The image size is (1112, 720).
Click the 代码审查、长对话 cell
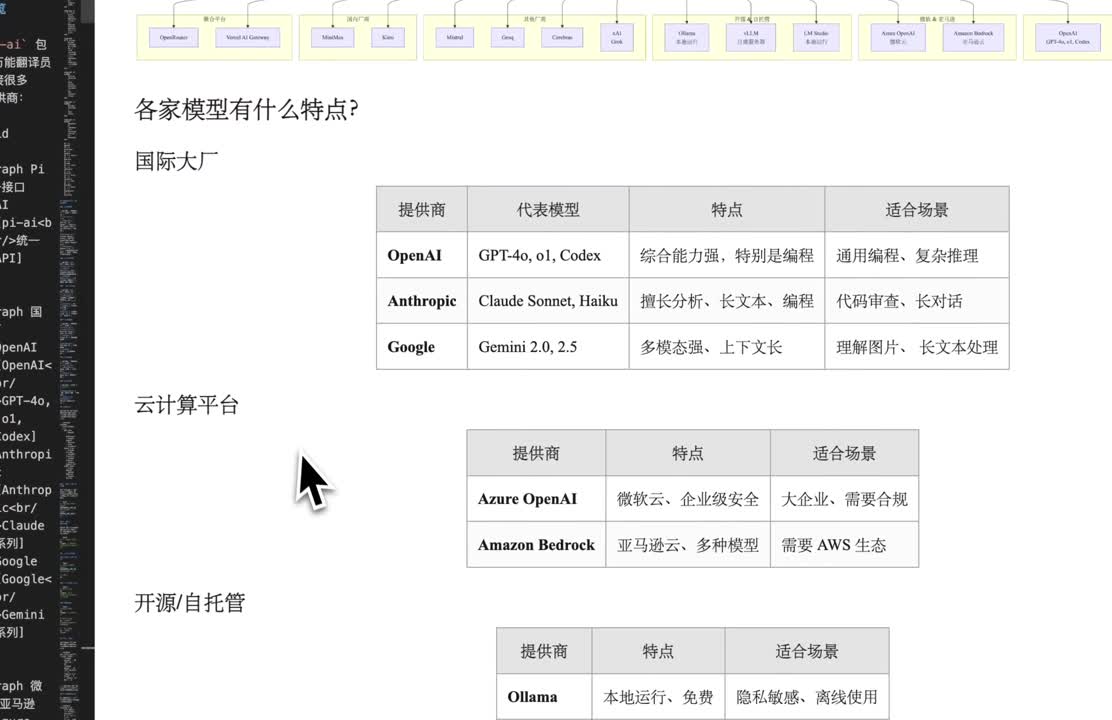coord(917,301)
